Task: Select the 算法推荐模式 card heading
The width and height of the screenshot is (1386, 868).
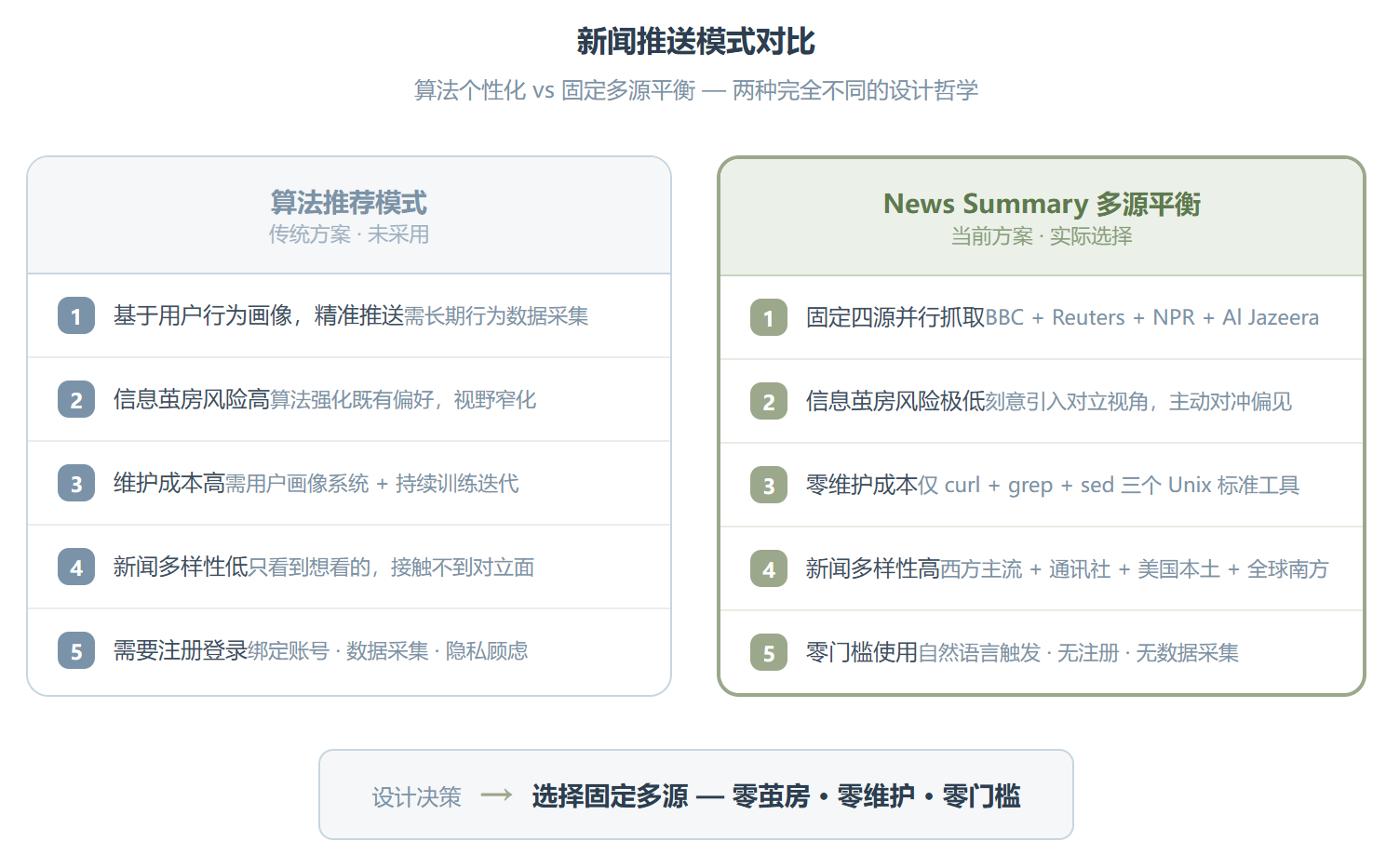Action: coord(349,202)
